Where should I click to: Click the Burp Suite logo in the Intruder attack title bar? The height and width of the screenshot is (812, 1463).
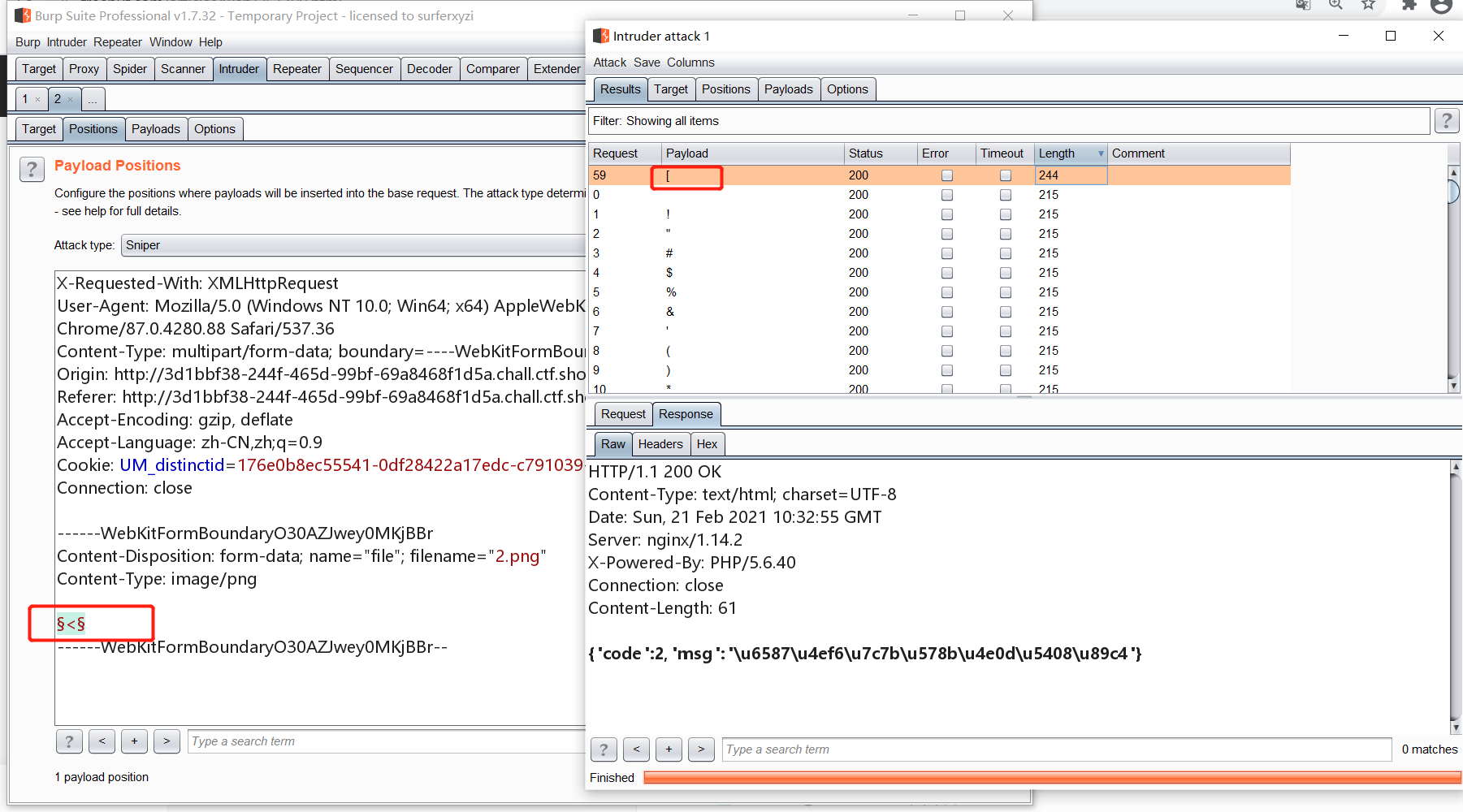coord(601,36)
